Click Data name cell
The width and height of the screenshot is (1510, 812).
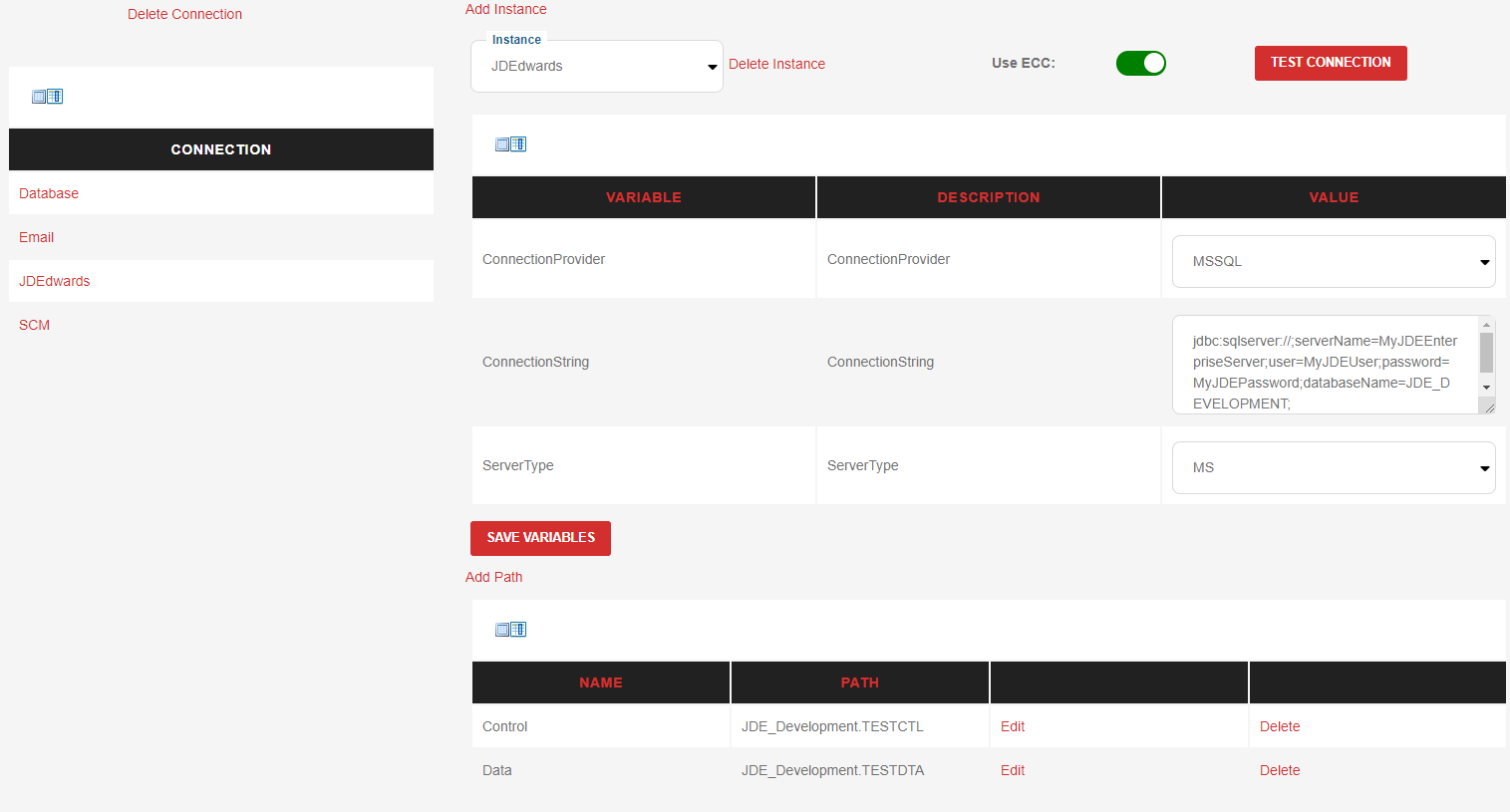coord(601,770)
